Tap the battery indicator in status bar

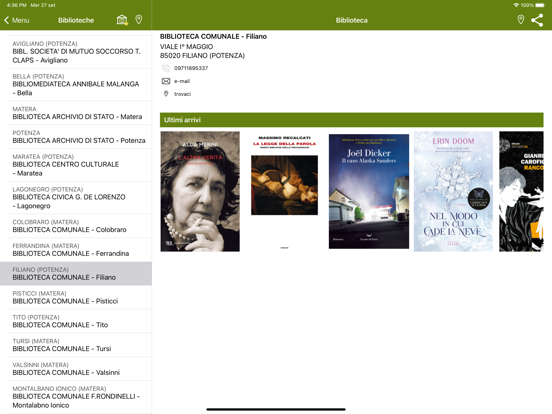point(540,5)
